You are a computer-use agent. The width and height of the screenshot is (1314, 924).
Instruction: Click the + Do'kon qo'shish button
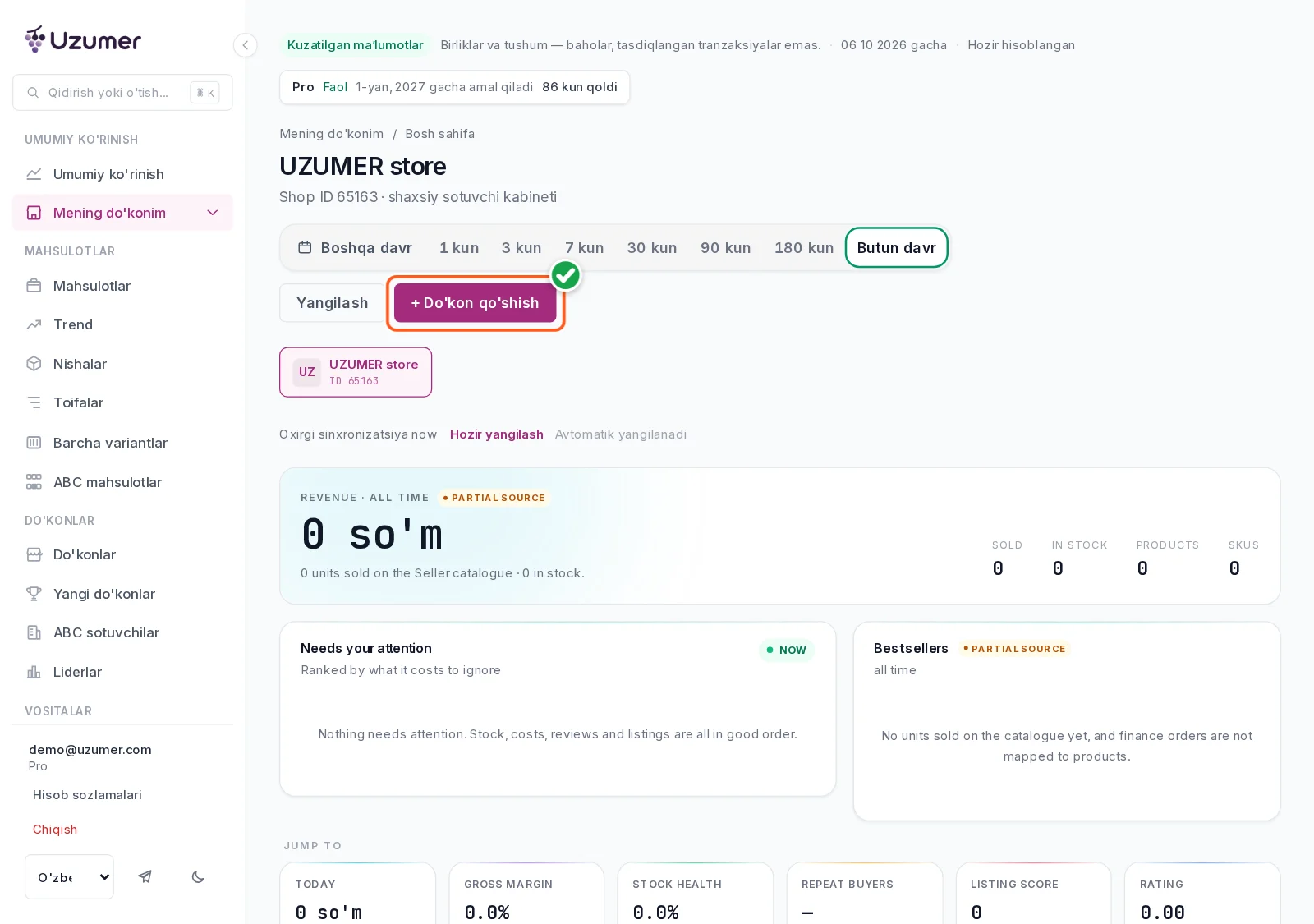pyautogui.click(x=476, y=303)
